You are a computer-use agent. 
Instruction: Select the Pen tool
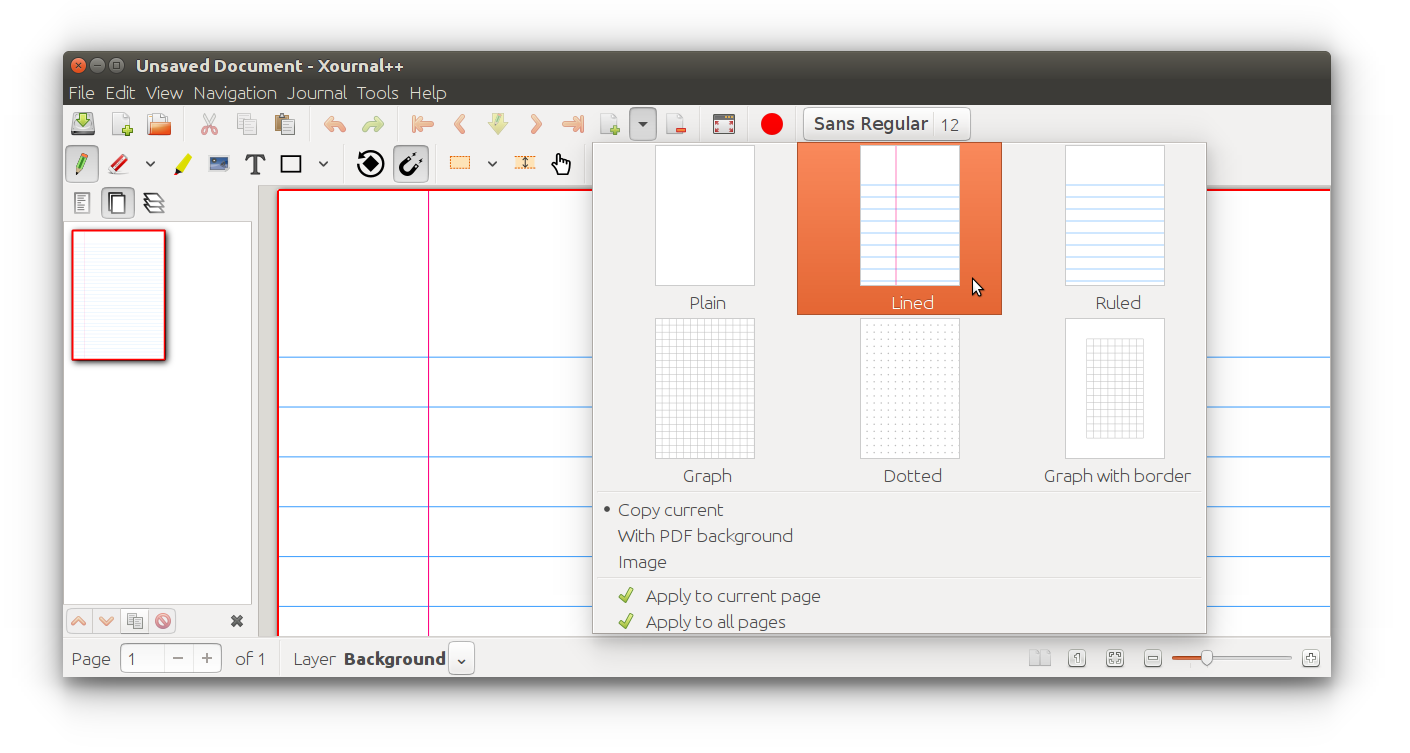81,163
